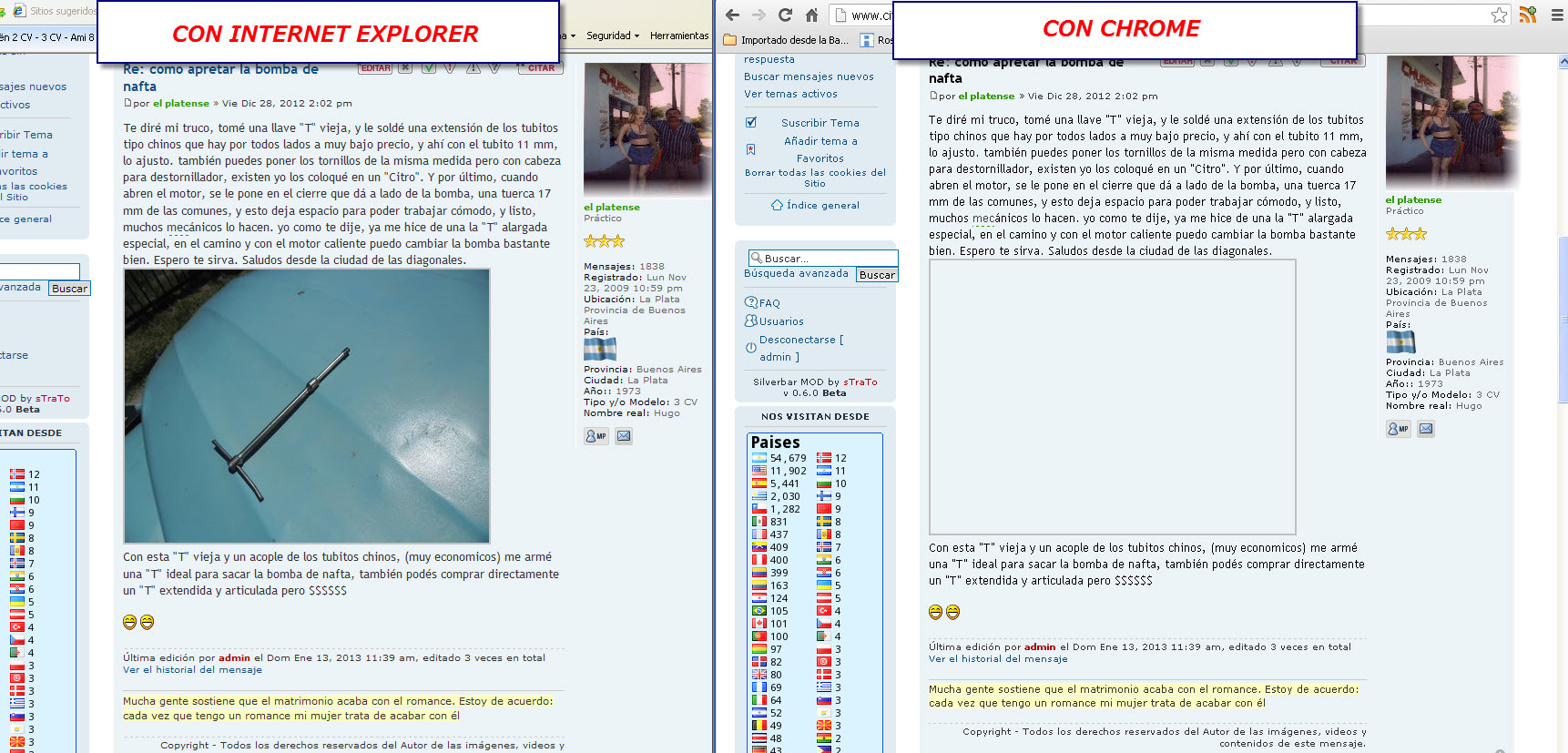Click the Añadir tema a Favoritos bookmark icon

pyautogui.click(x=751, y=149)
